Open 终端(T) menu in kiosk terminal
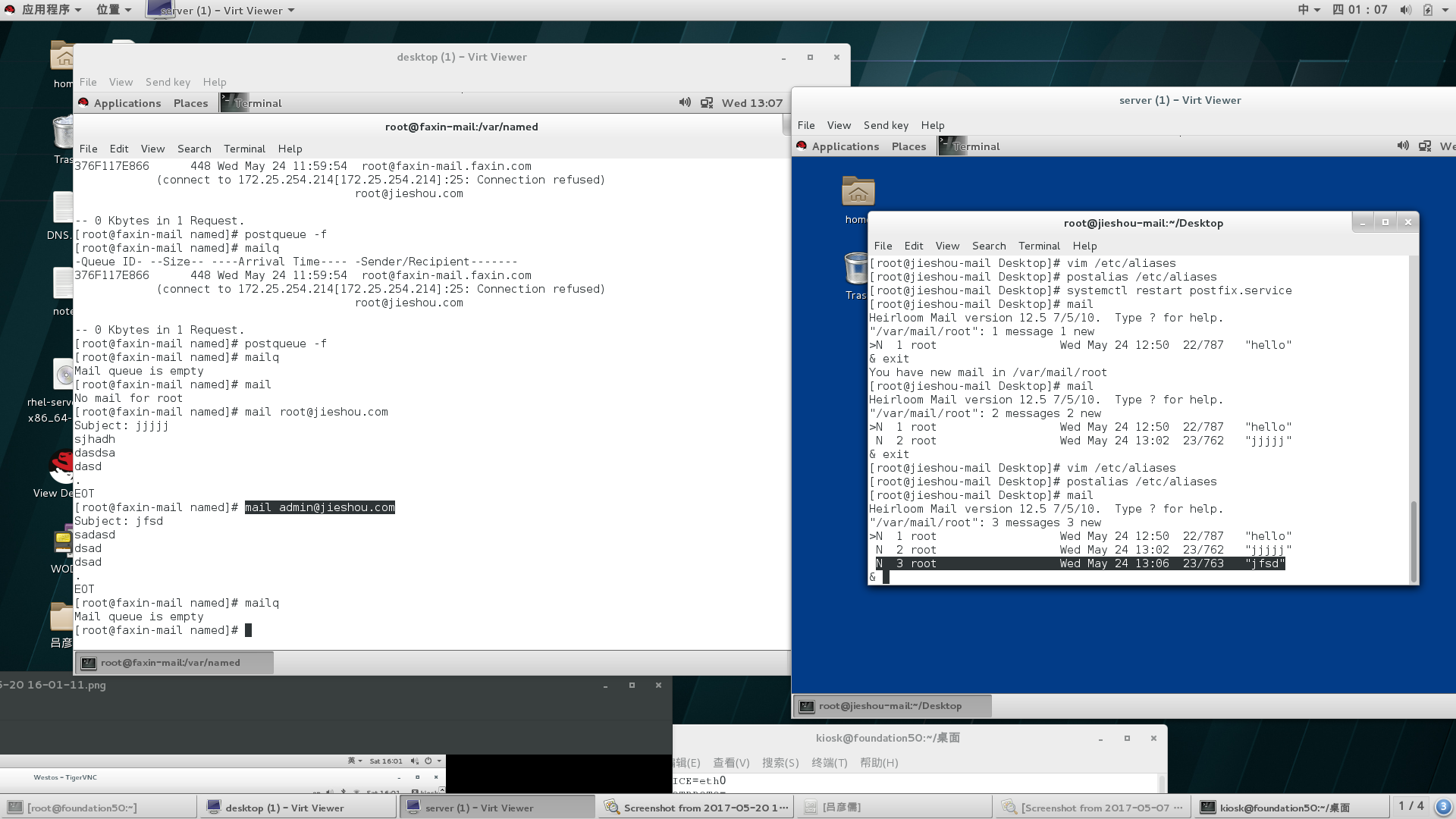Image resolution: width=1456 pixels, height=819 pixels. pyautogui.click(x=830, y=763)
